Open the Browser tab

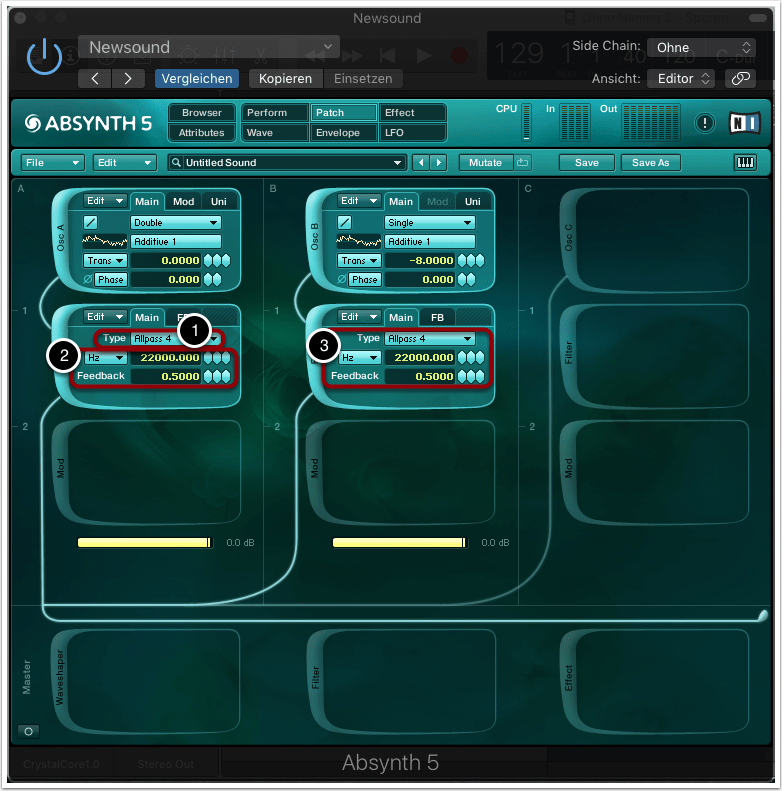point(202,112)
